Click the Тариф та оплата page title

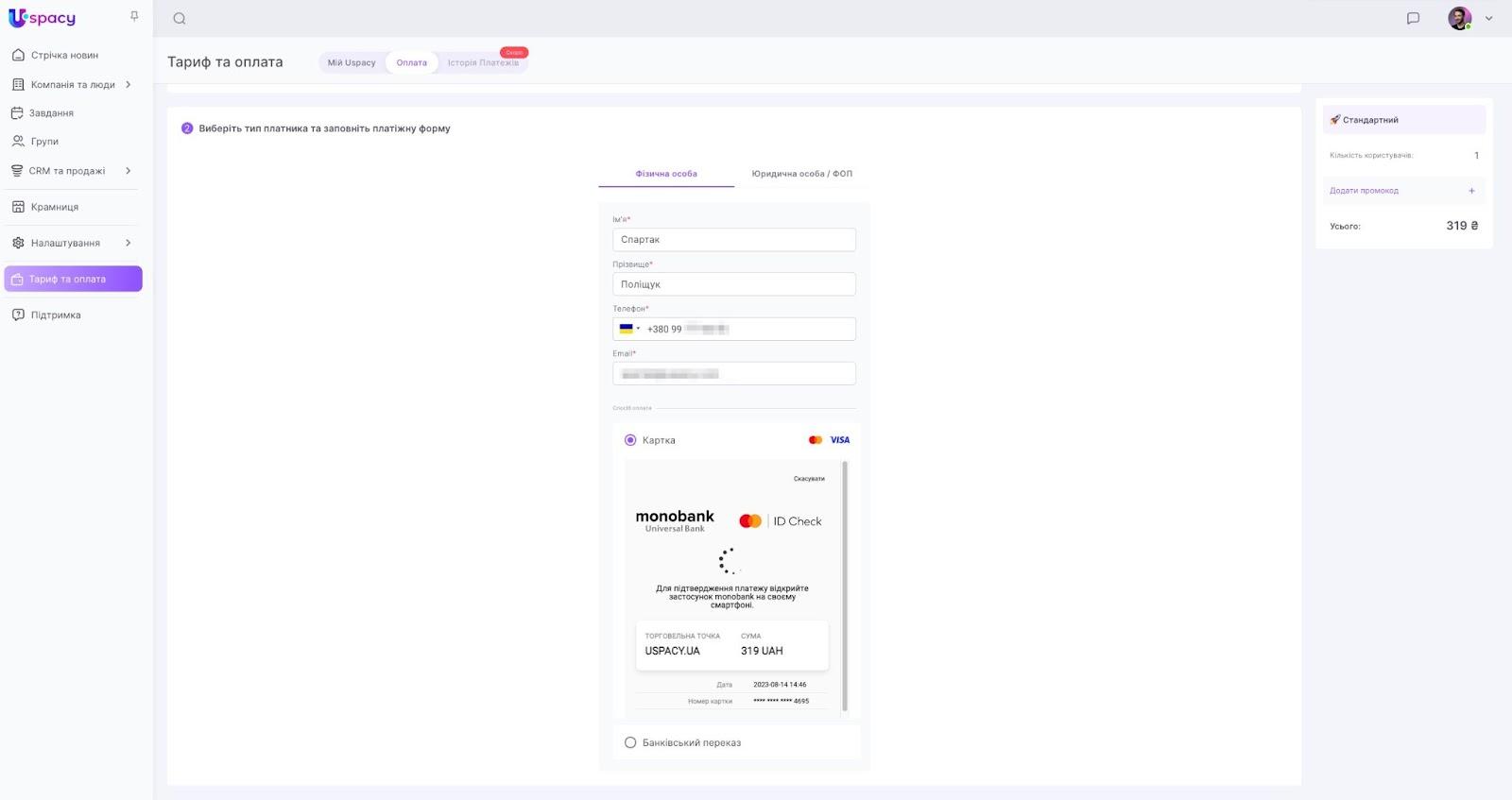[x=225, y=62]
